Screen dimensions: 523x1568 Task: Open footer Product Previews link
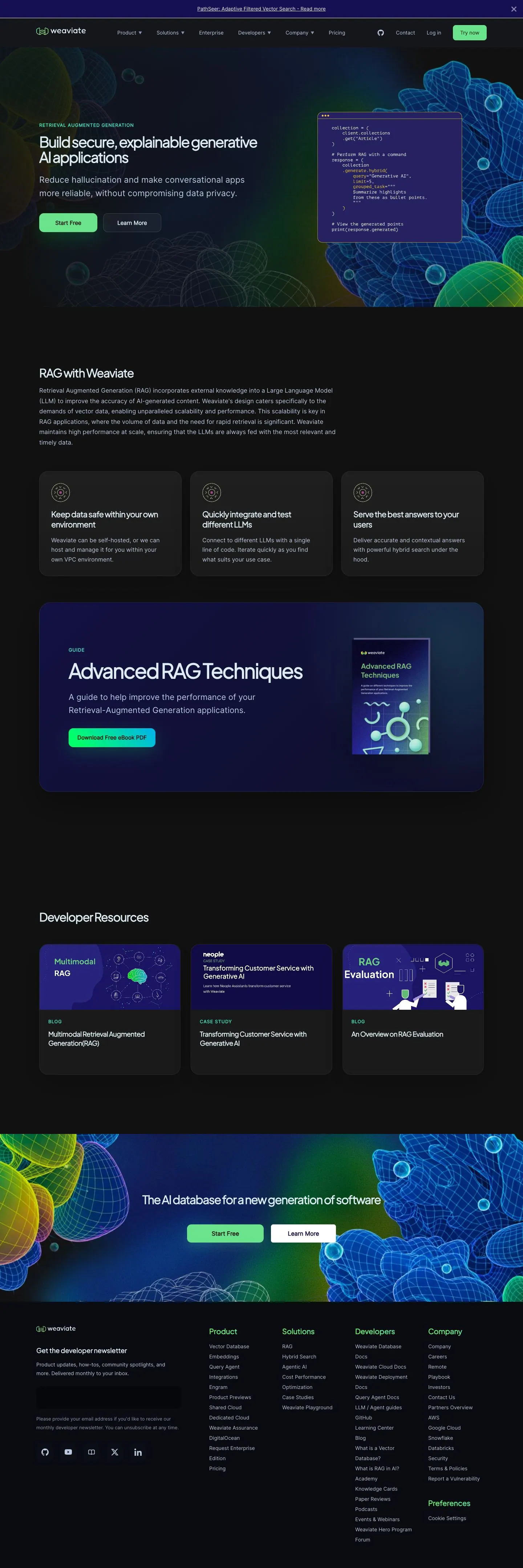pos(230,1397)
